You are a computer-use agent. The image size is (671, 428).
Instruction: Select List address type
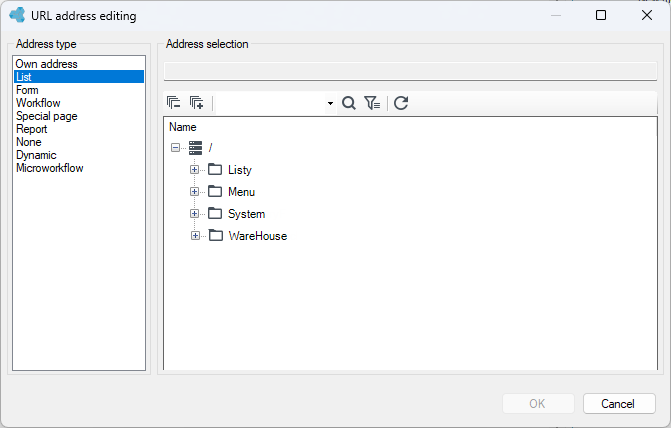(x=79, y=77)
